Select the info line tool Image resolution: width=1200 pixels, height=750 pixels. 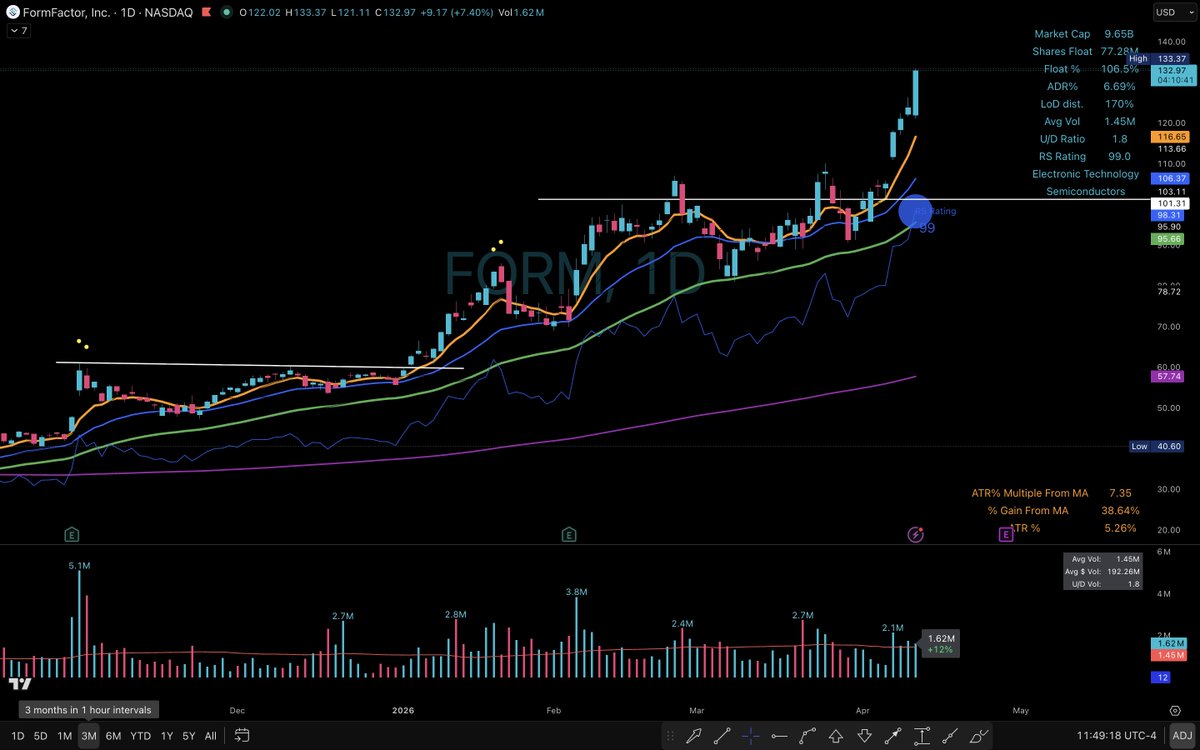[950, 736]
